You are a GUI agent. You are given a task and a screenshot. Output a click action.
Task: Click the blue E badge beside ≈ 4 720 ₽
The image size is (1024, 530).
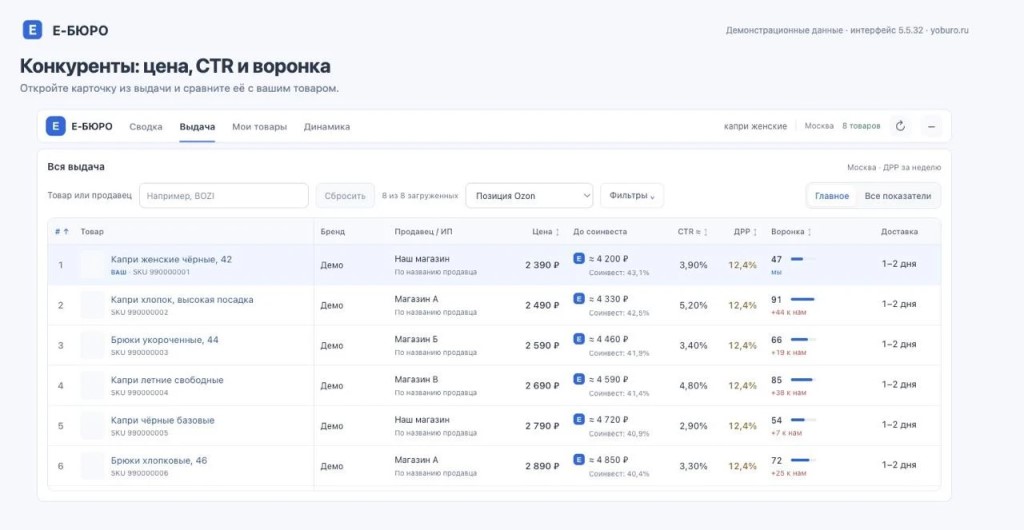579,420
